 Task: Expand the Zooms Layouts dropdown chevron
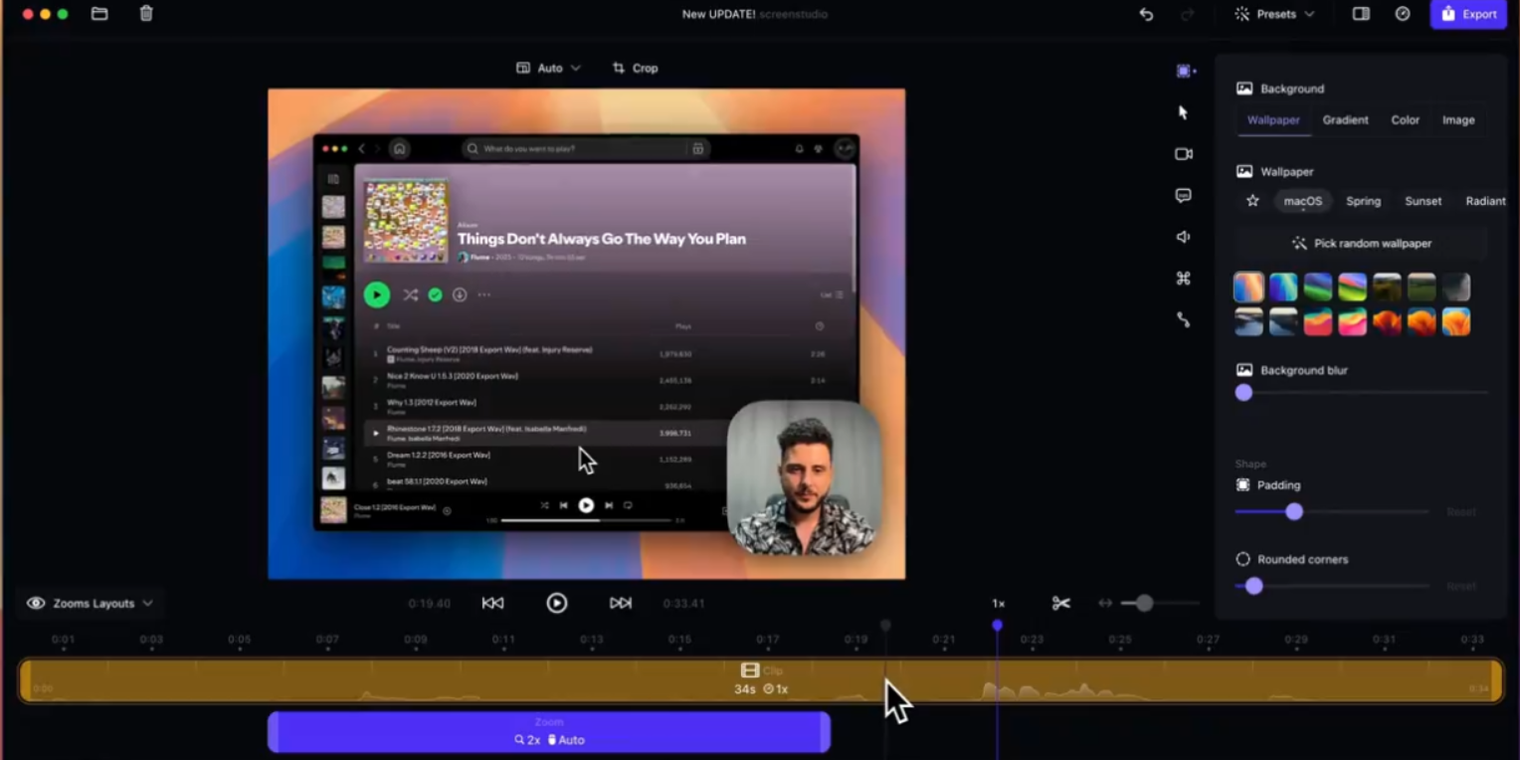(x=148, y=603)
